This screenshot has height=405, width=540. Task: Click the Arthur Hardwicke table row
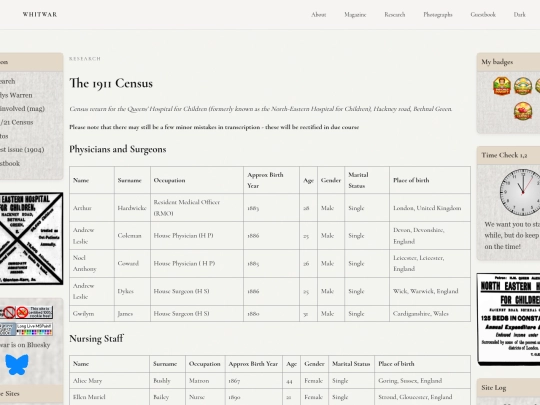[x=270, y=208]
